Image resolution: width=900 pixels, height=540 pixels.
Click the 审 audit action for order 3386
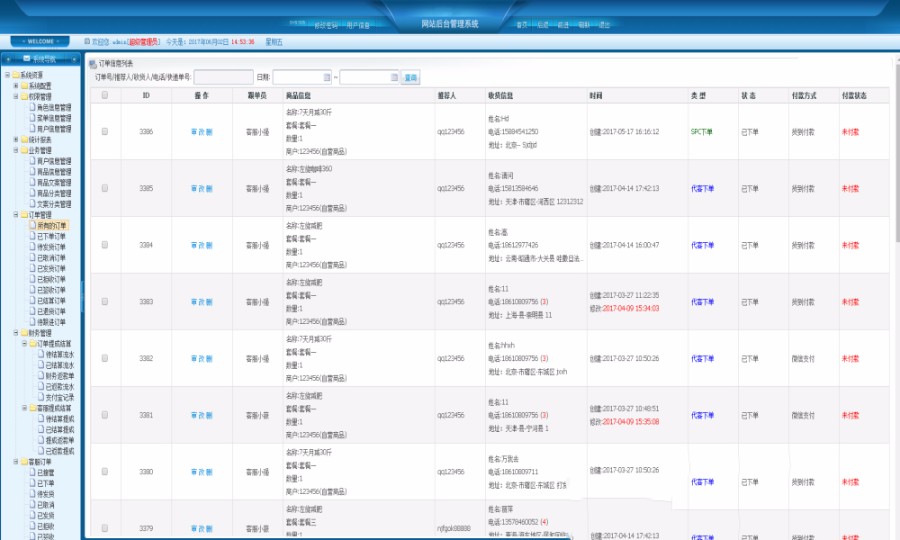click(194, 132)
